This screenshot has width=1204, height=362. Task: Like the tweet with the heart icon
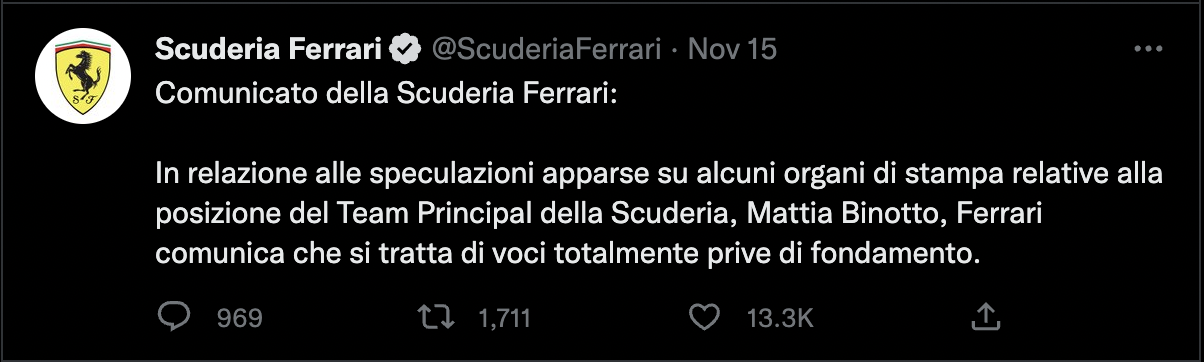tap(706, 317)
